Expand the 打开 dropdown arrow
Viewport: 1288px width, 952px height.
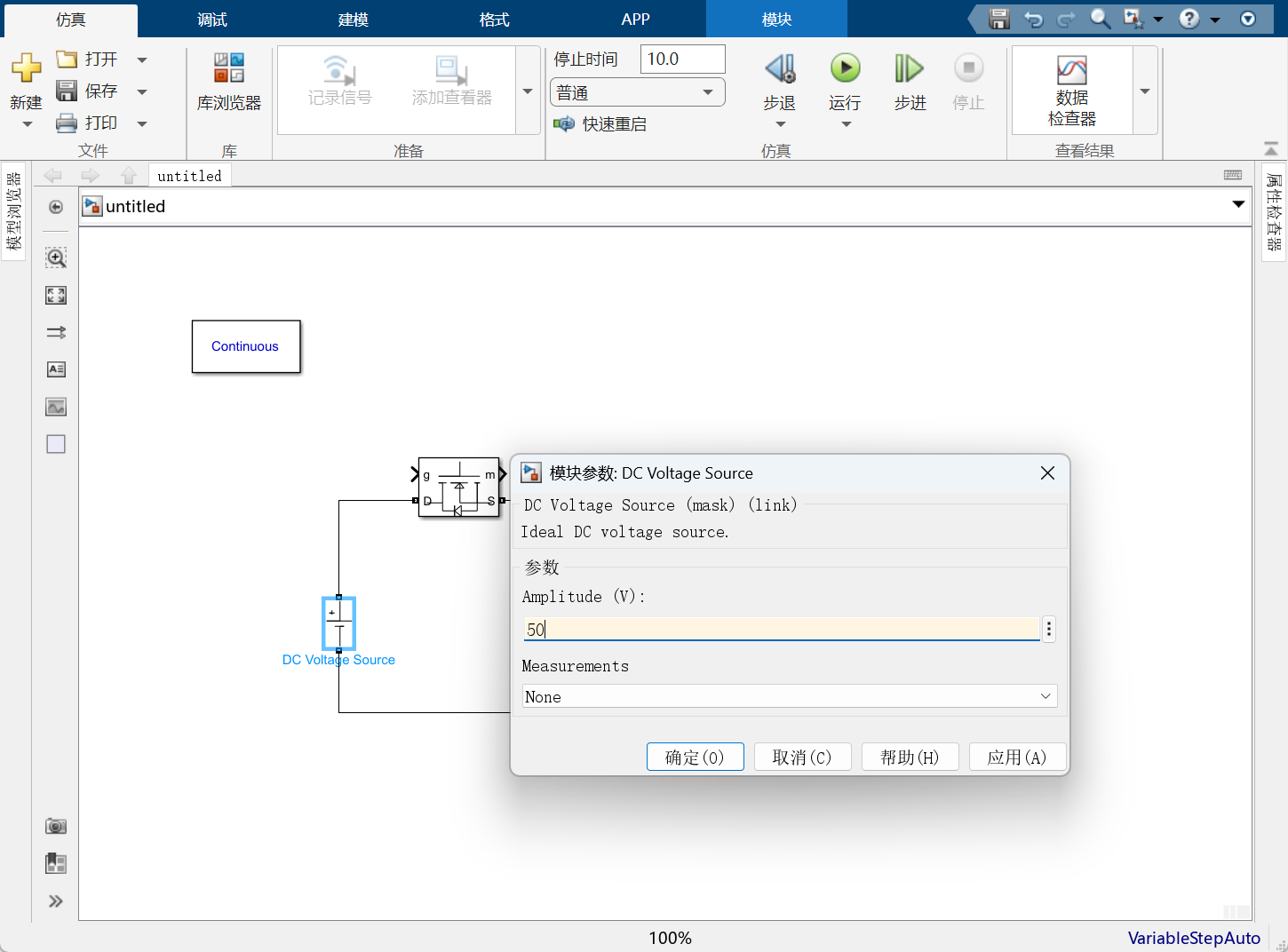[142, 60]
